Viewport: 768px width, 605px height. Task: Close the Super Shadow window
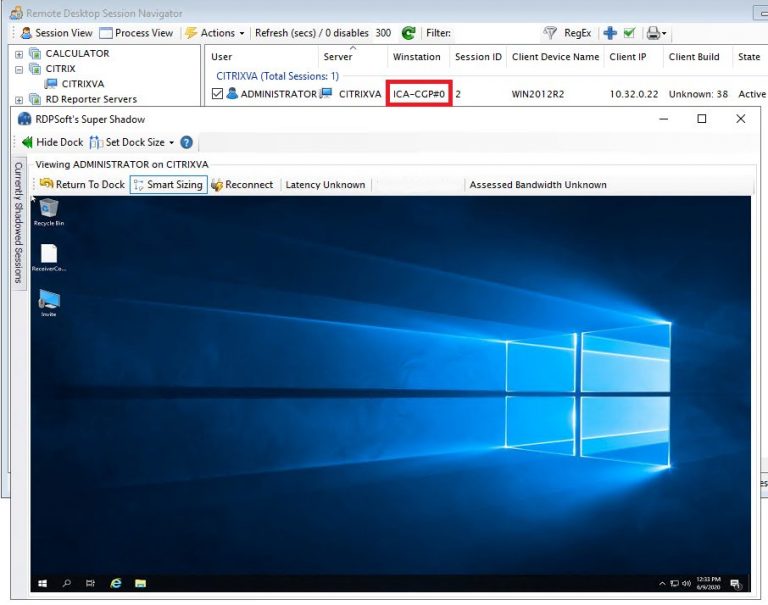(x=741, y=119)
